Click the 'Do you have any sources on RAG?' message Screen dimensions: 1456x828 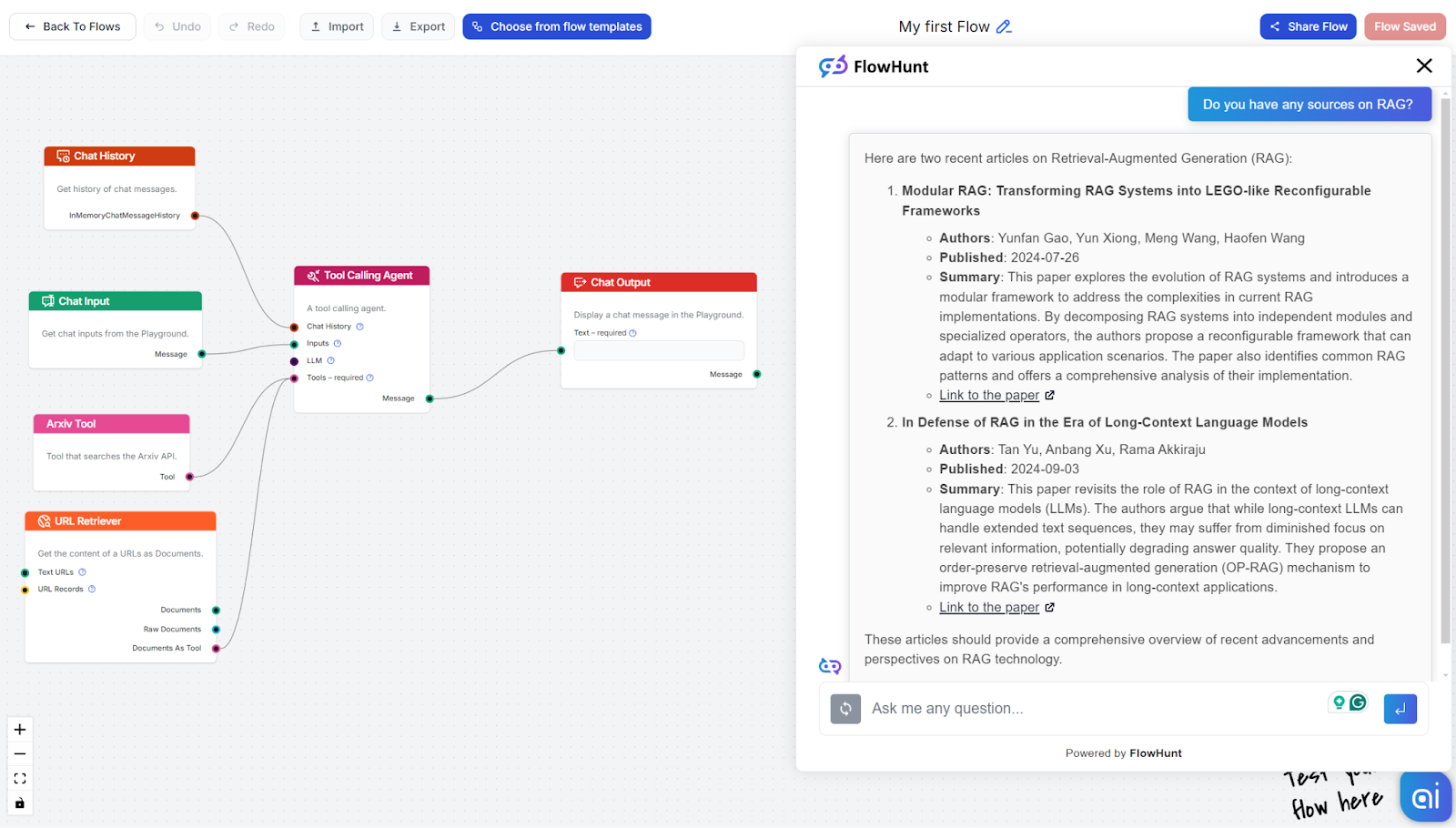1309,105
